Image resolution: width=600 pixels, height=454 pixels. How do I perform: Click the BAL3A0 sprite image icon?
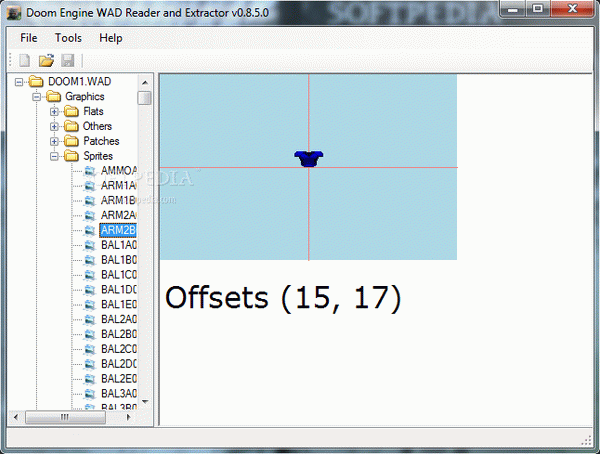click(90, 394)
